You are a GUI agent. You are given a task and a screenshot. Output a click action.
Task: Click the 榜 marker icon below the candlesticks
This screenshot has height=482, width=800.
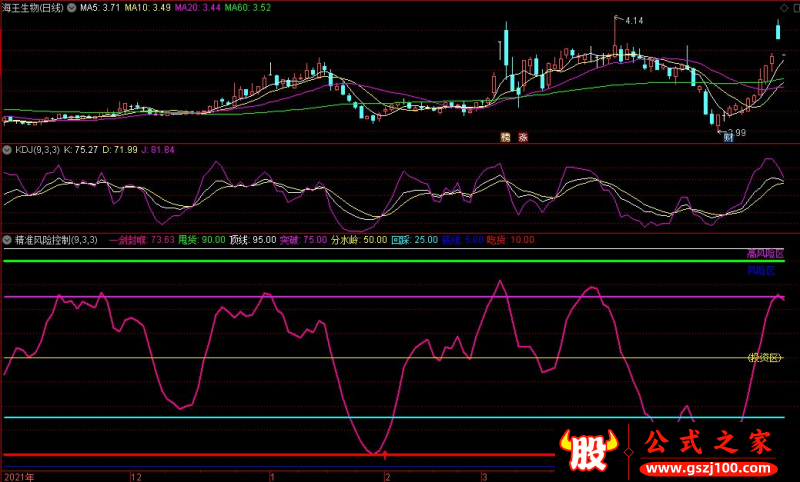click(x=505, y=137)
